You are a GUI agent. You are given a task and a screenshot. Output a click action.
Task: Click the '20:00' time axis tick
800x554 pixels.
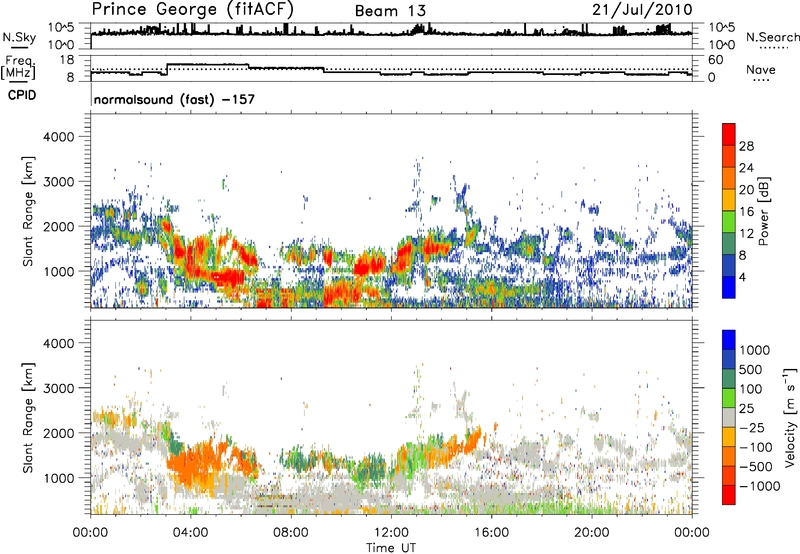pyautogui.click(x=591, y=533)
